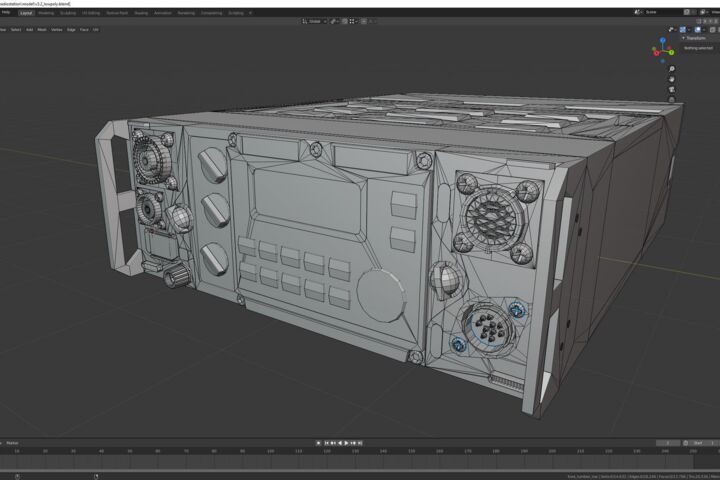Add a new workspace with plus button
The width and height of the screenshot is (720, 480).
pyautogui.click(x=250, y=13)
